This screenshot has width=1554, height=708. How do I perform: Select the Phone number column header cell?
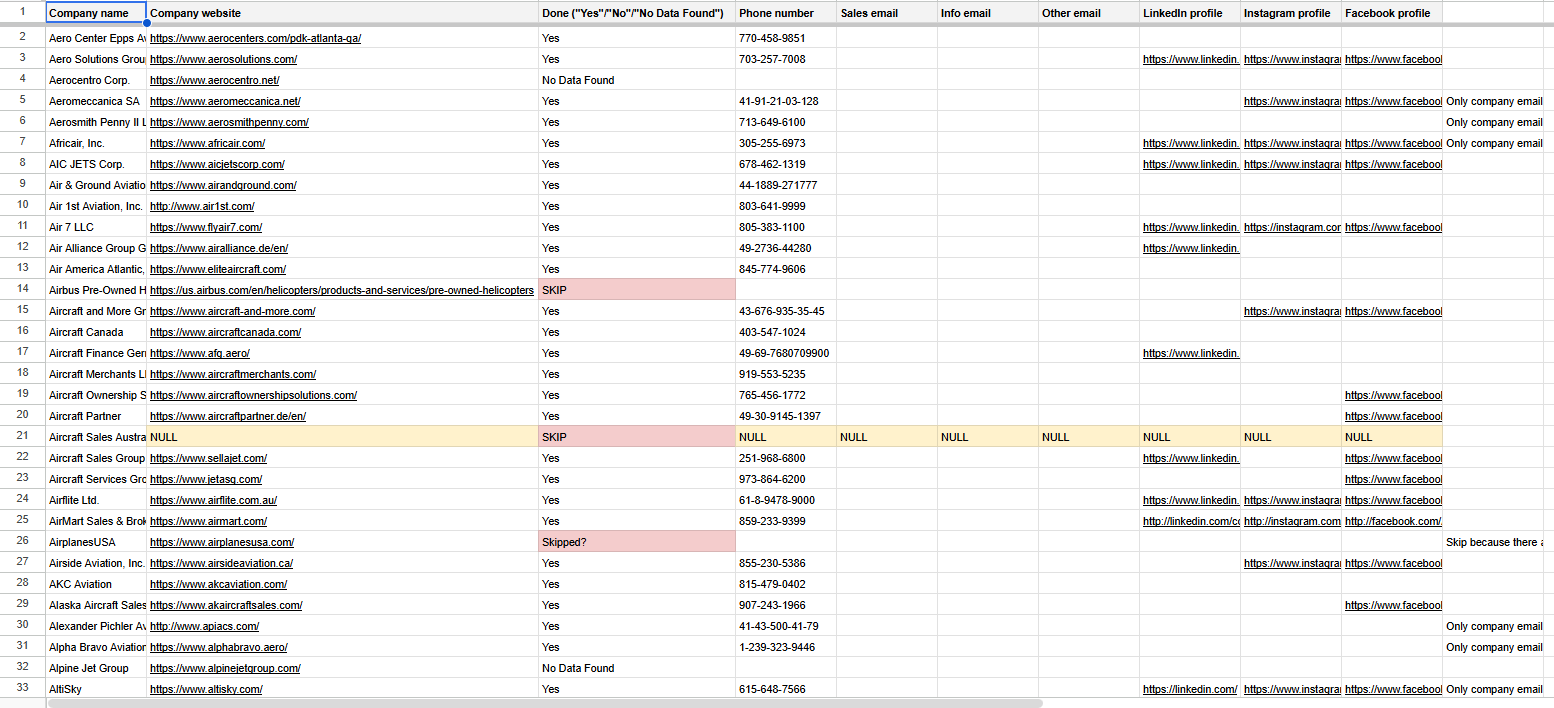pos(784,13)
